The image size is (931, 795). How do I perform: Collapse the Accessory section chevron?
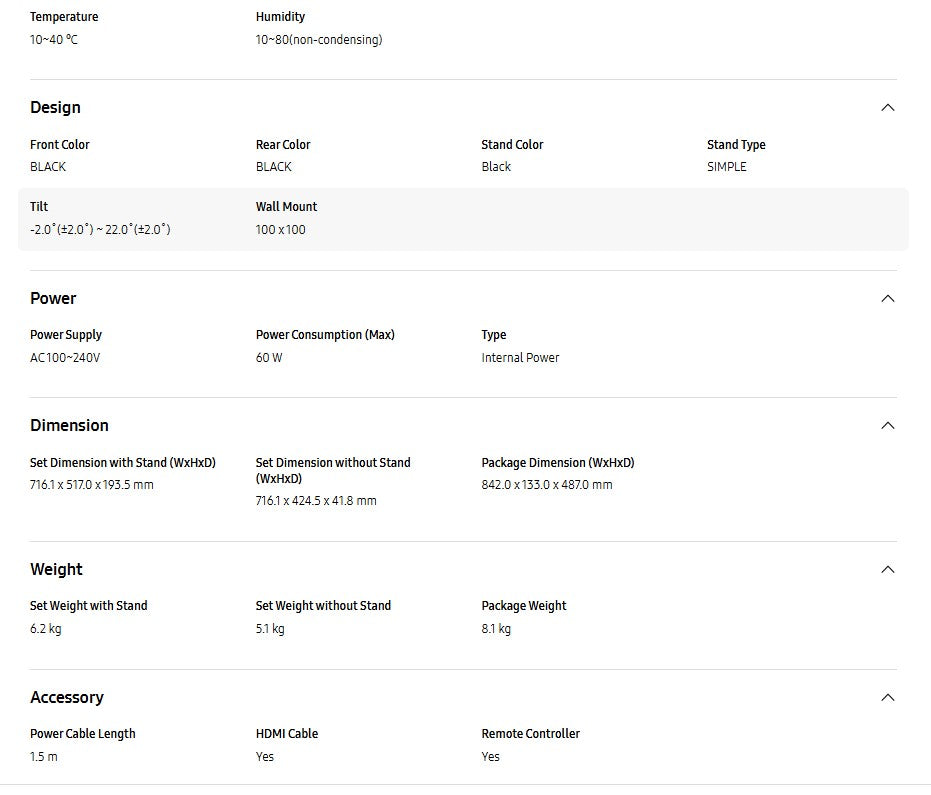click(887, 698)
